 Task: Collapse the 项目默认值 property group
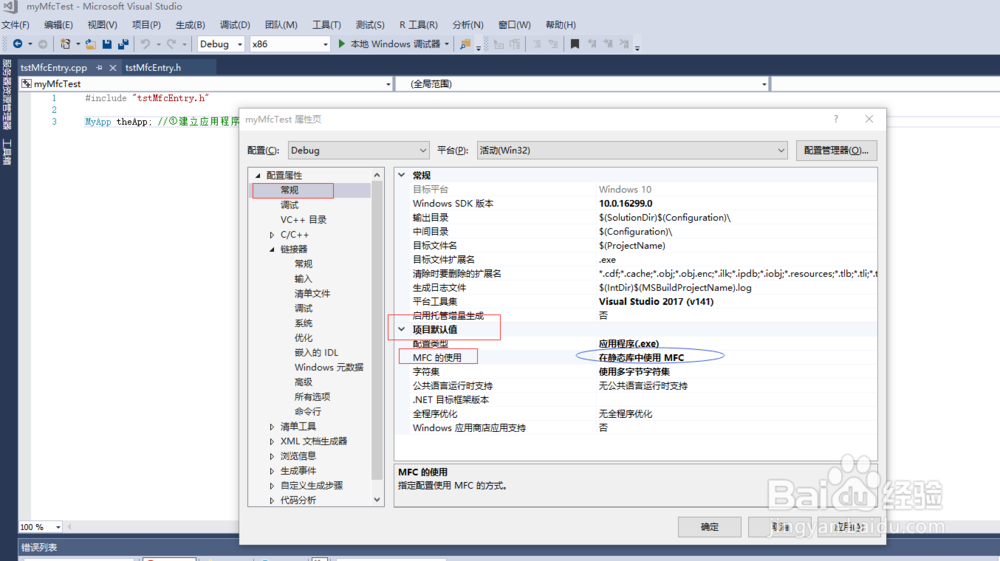(x=401, y=330)
